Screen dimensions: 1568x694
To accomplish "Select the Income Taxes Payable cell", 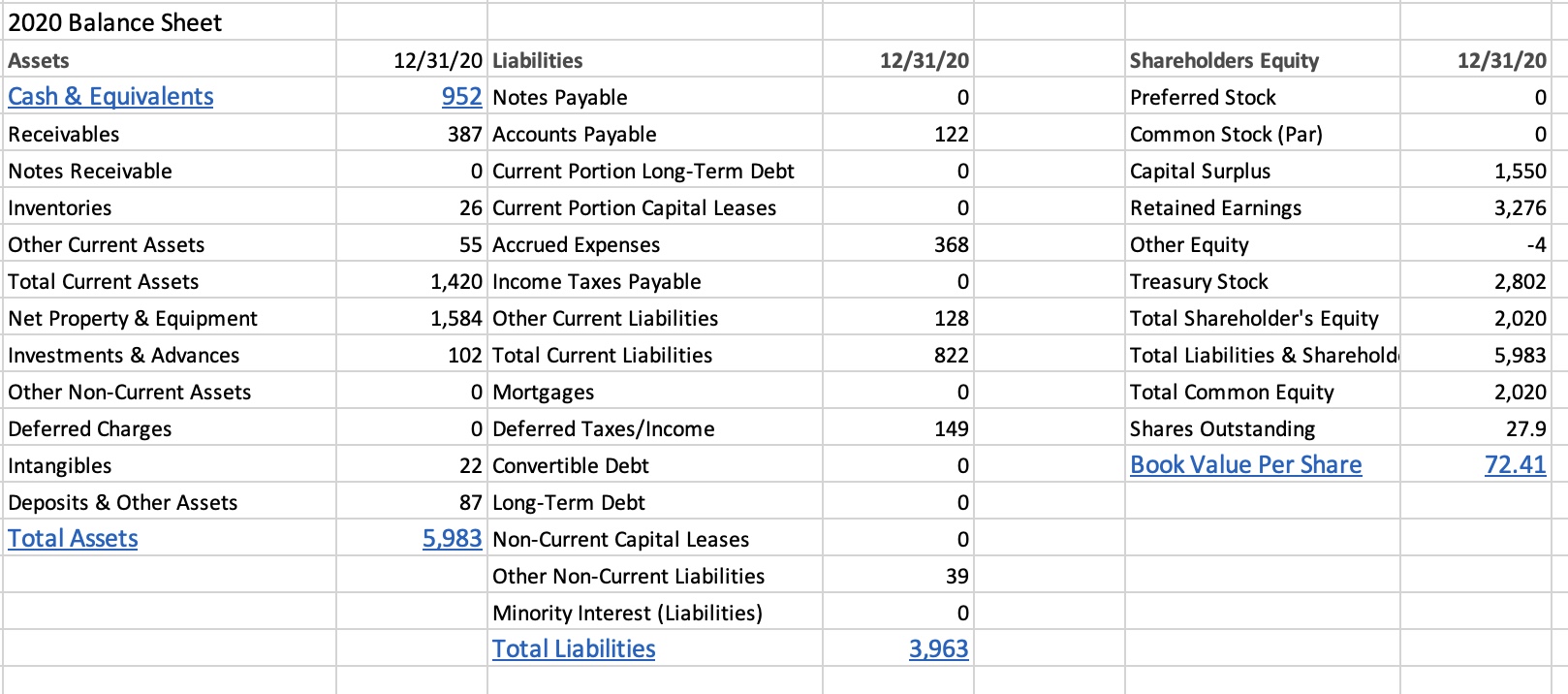I will click(655, 281).
